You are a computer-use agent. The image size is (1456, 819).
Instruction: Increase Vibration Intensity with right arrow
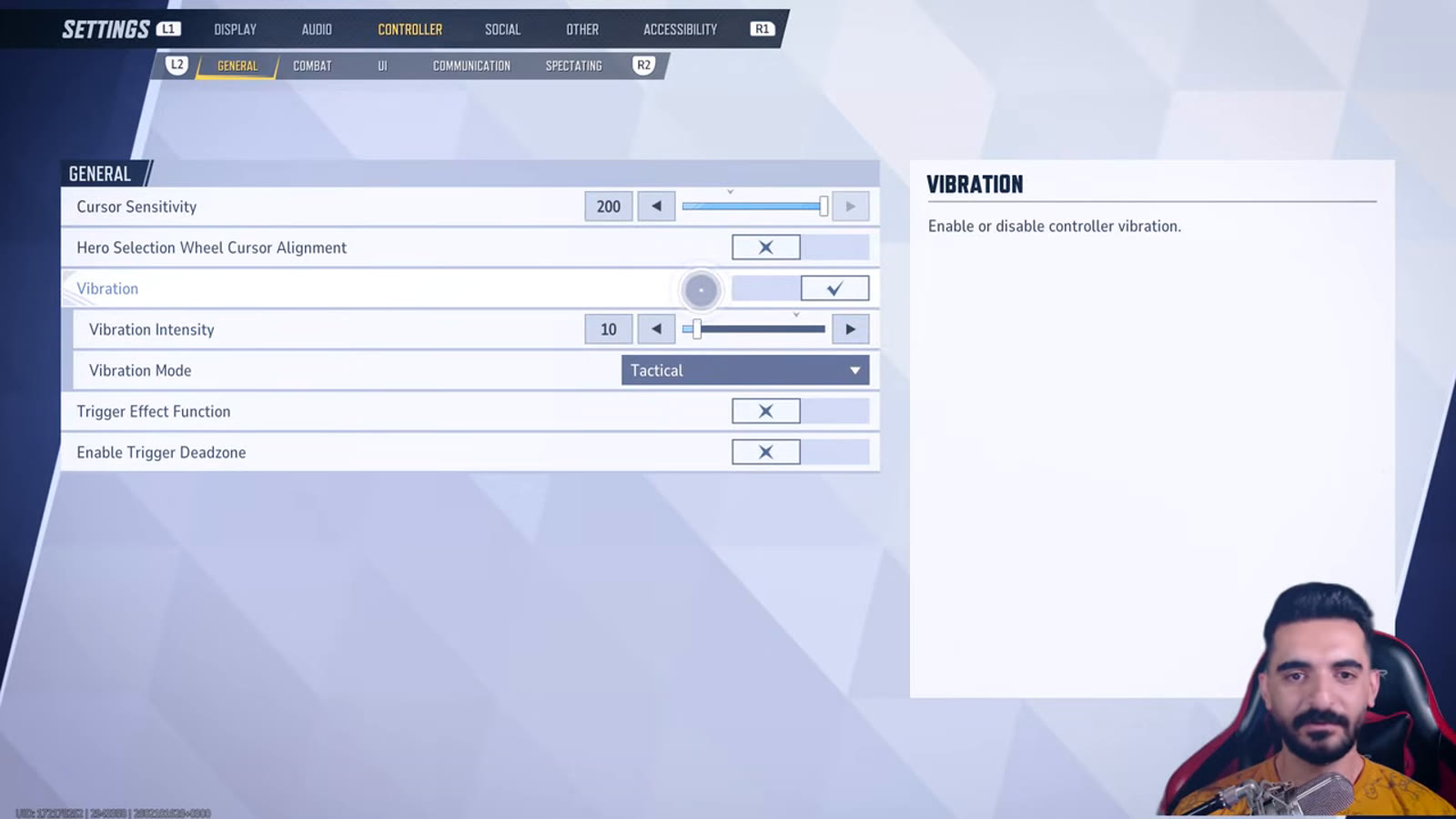(x=851, y=329)
